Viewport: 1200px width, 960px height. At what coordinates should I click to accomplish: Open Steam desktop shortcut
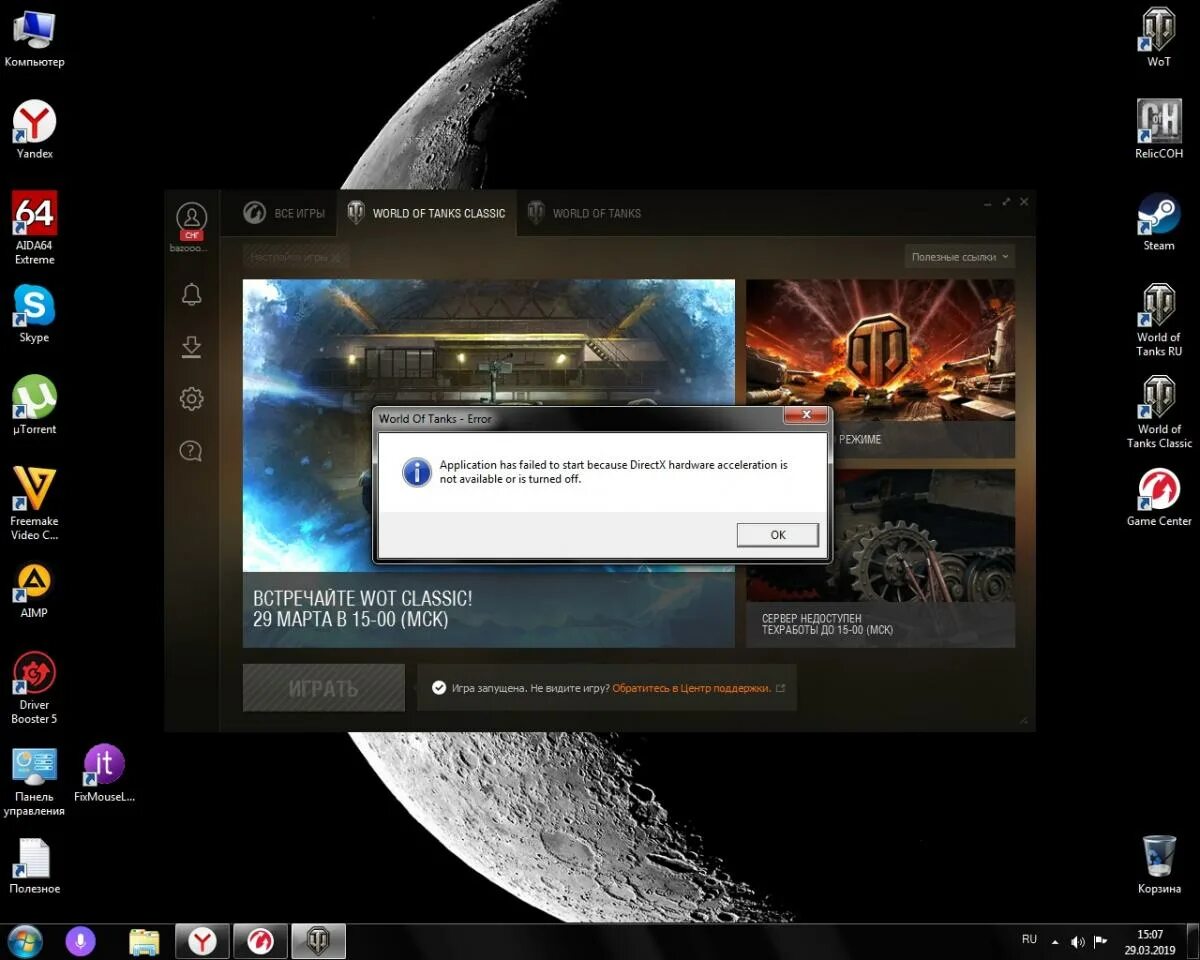pos(1159,222)
